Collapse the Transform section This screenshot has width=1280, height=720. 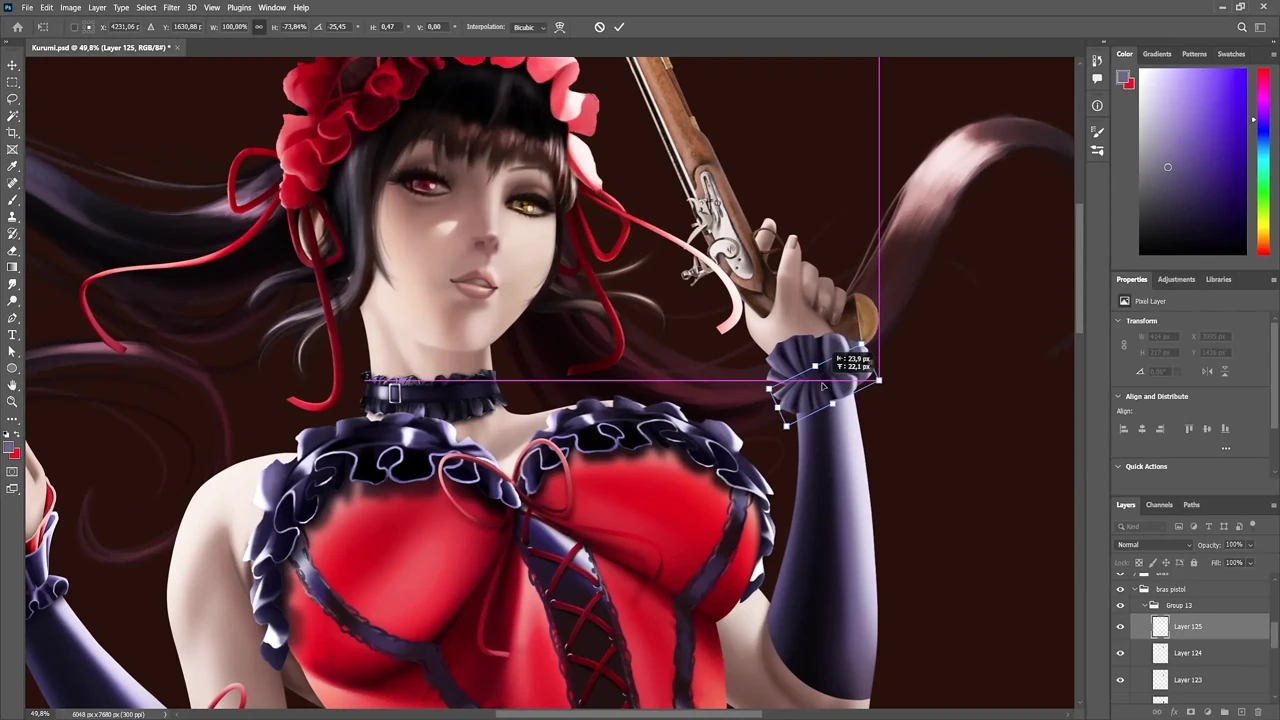pos(1119,321)
